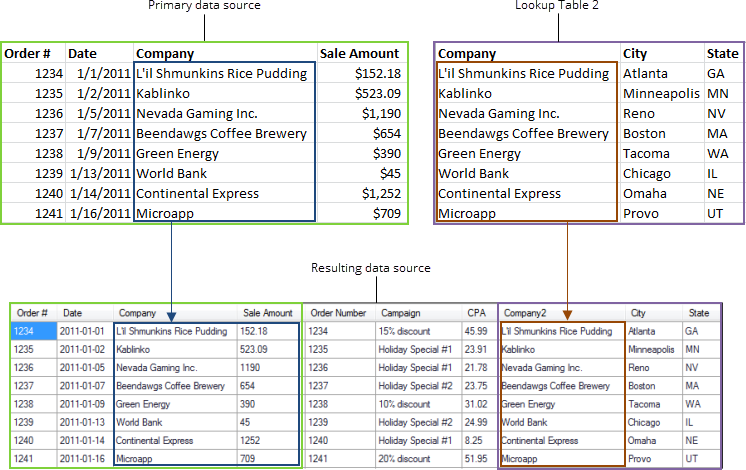The height and width of the screenshot is (470, 746).
Task: Select order 1237 in the primary data source table
Action: [x=49, y=134]
